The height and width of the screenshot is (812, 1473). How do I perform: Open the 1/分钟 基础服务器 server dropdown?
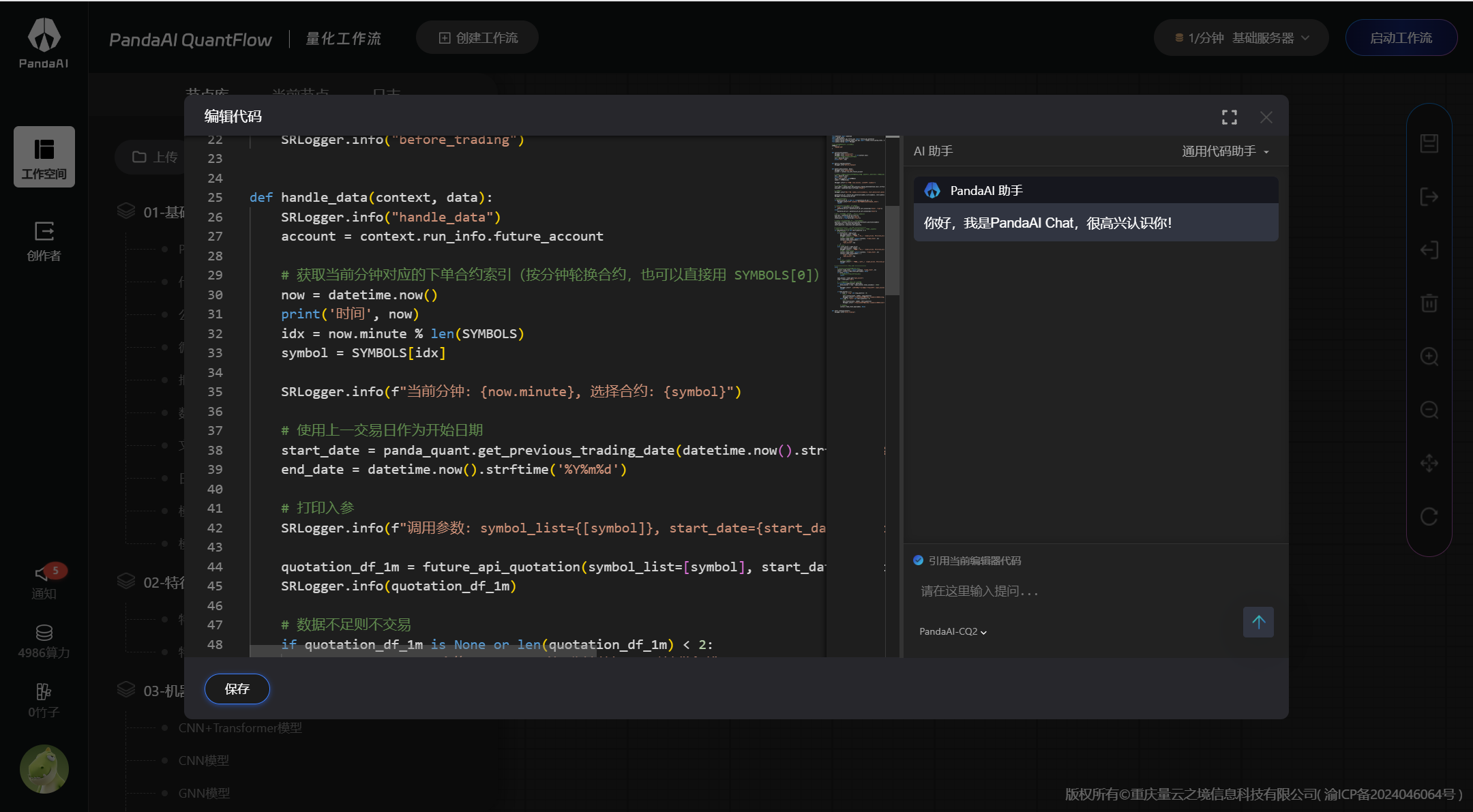coord(1241,38)
